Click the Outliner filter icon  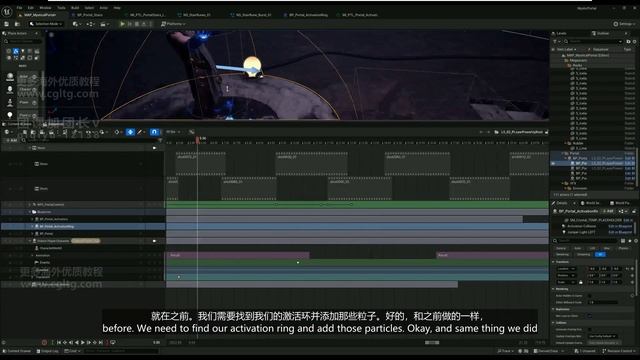(x=555, y=41)
